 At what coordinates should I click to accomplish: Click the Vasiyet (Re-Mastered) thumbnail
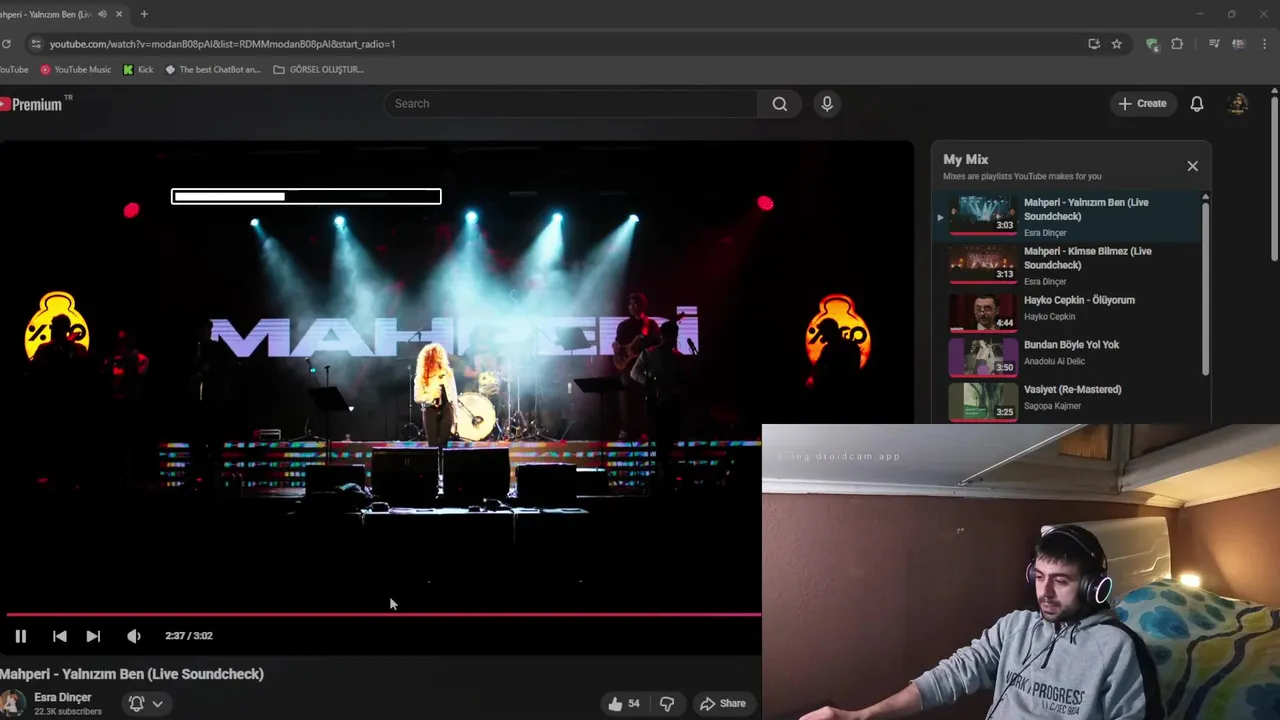click(983, 402)
